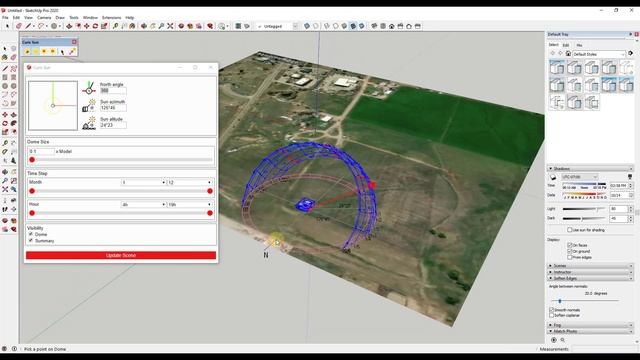Viewport: 640px width, 360px height.
Task: Open the File menu
Action: (5, 18)
